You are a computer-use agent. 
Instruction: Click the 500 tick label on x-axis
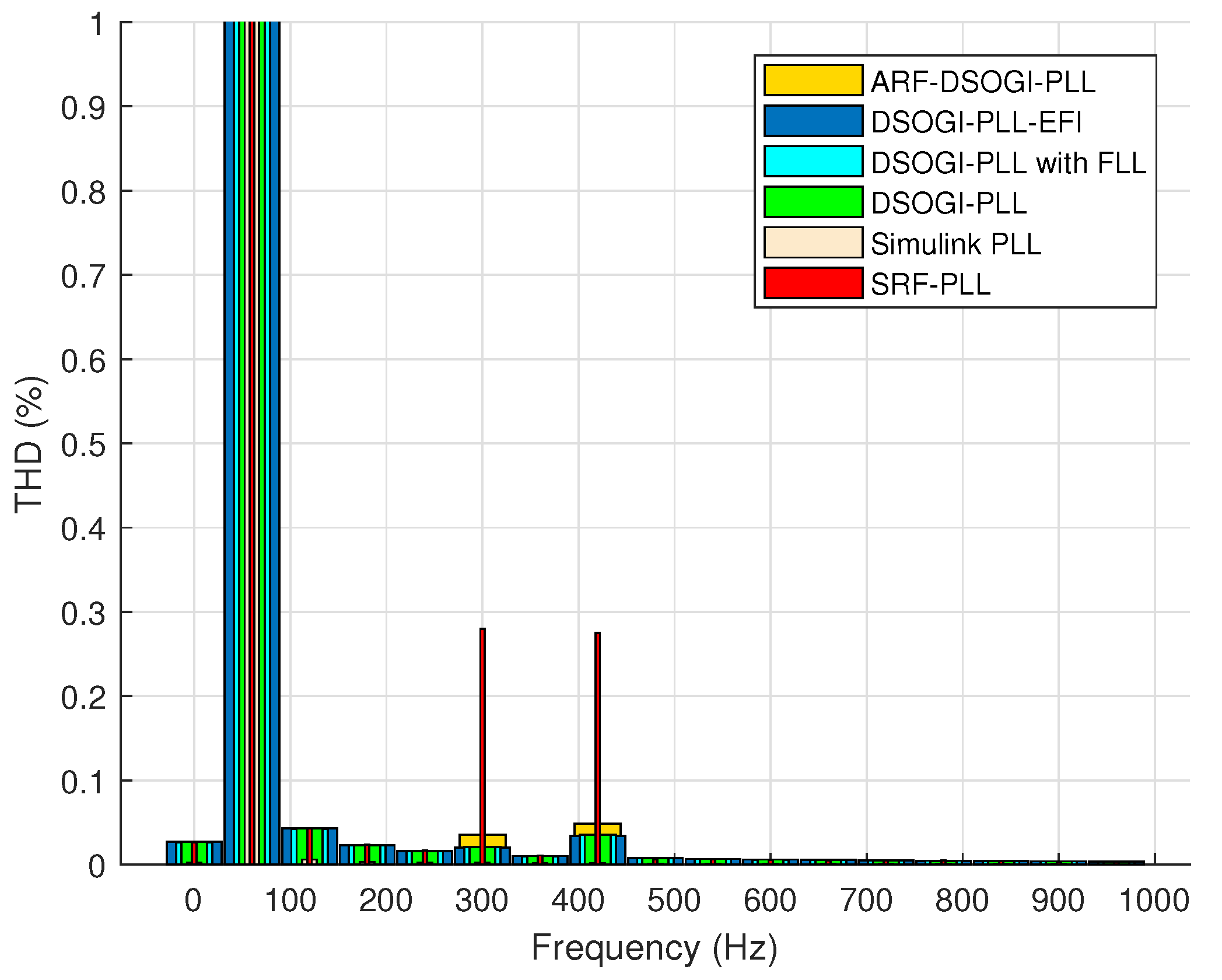click(674, 900)
